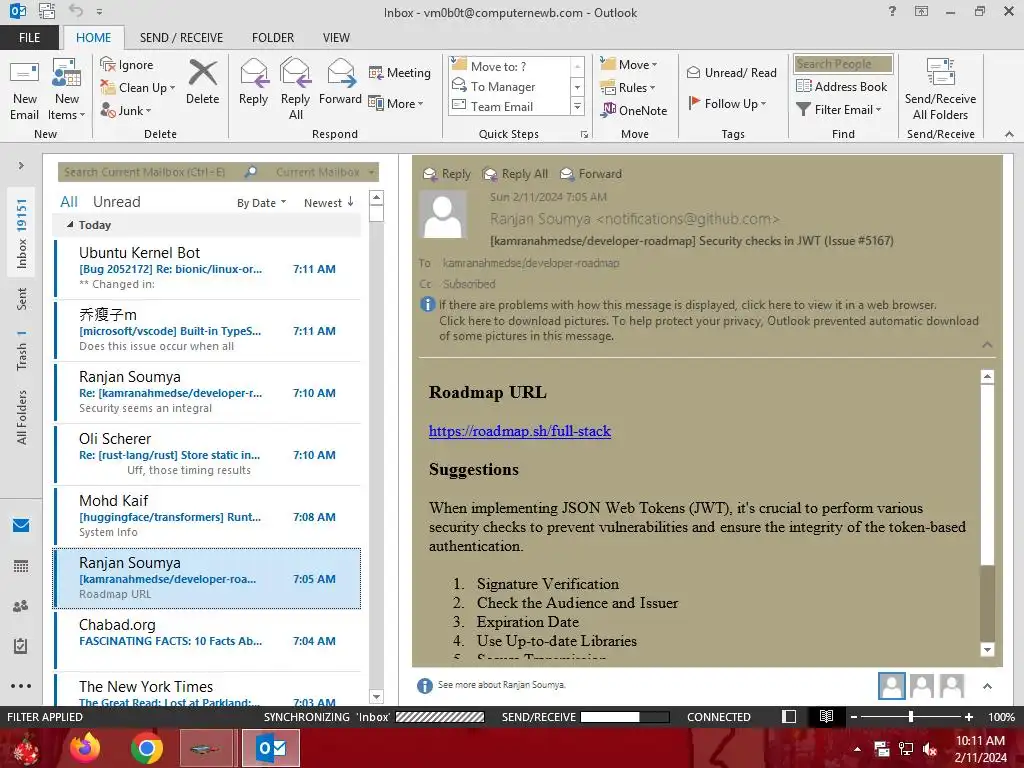Switch to the SEND / RECEIVE tab
1024x768 pixels.
point(181,38)
